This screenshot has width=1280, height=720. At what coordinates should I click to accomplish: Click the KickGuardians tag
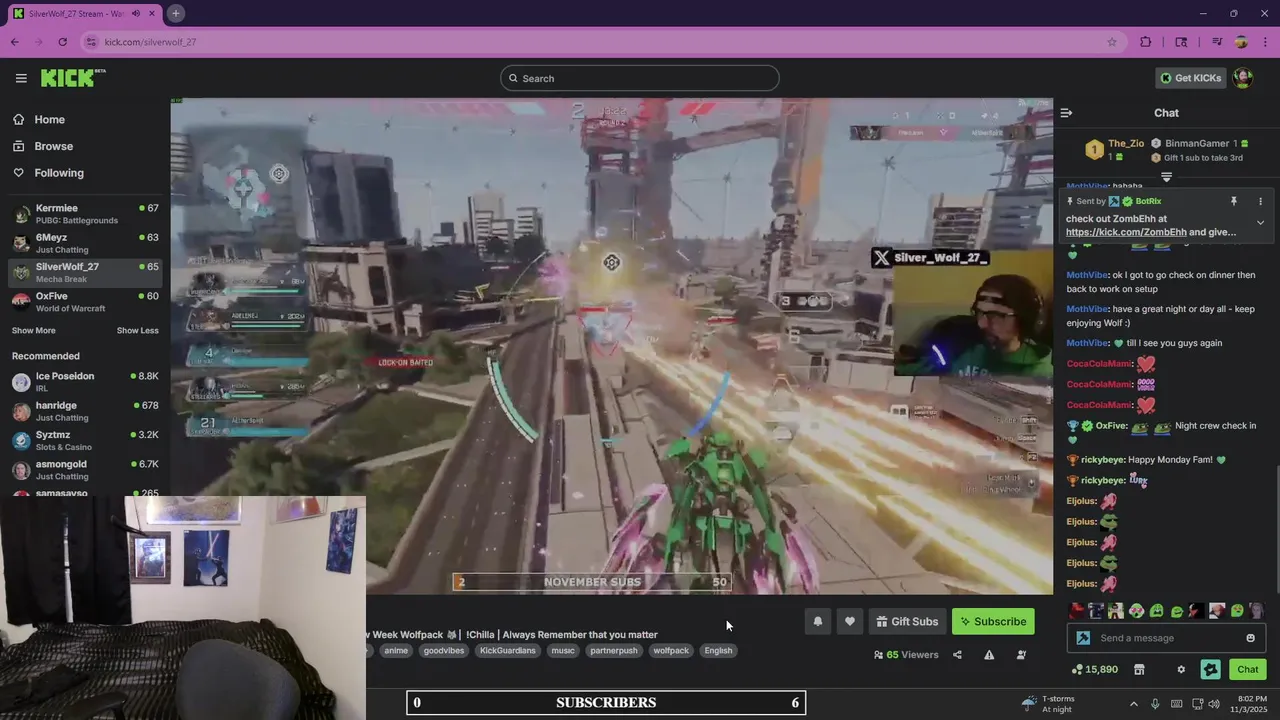(508, 650)
